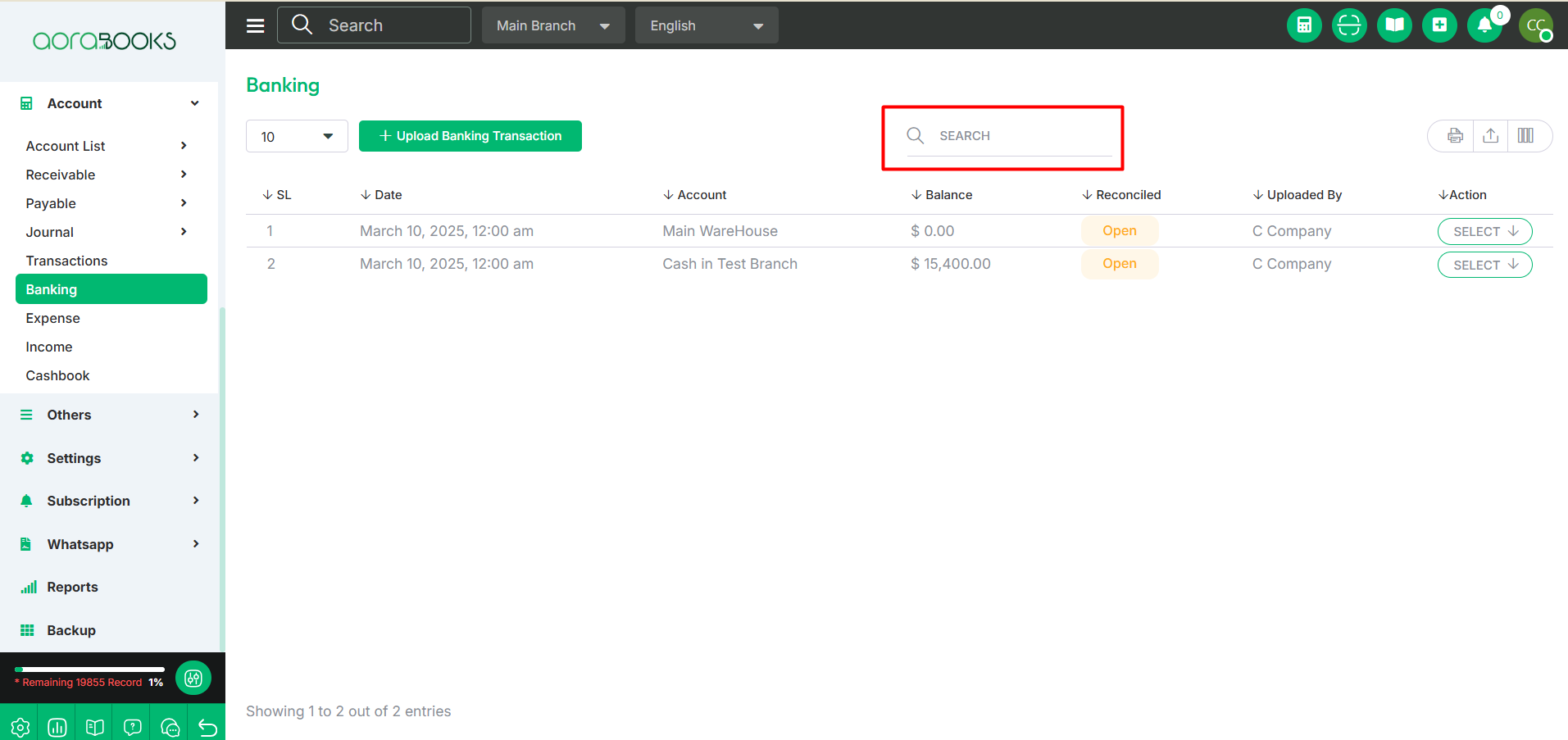Click the help question bubble icon
This screenshot has width=1568, height=740.
(x=132, y=727)
